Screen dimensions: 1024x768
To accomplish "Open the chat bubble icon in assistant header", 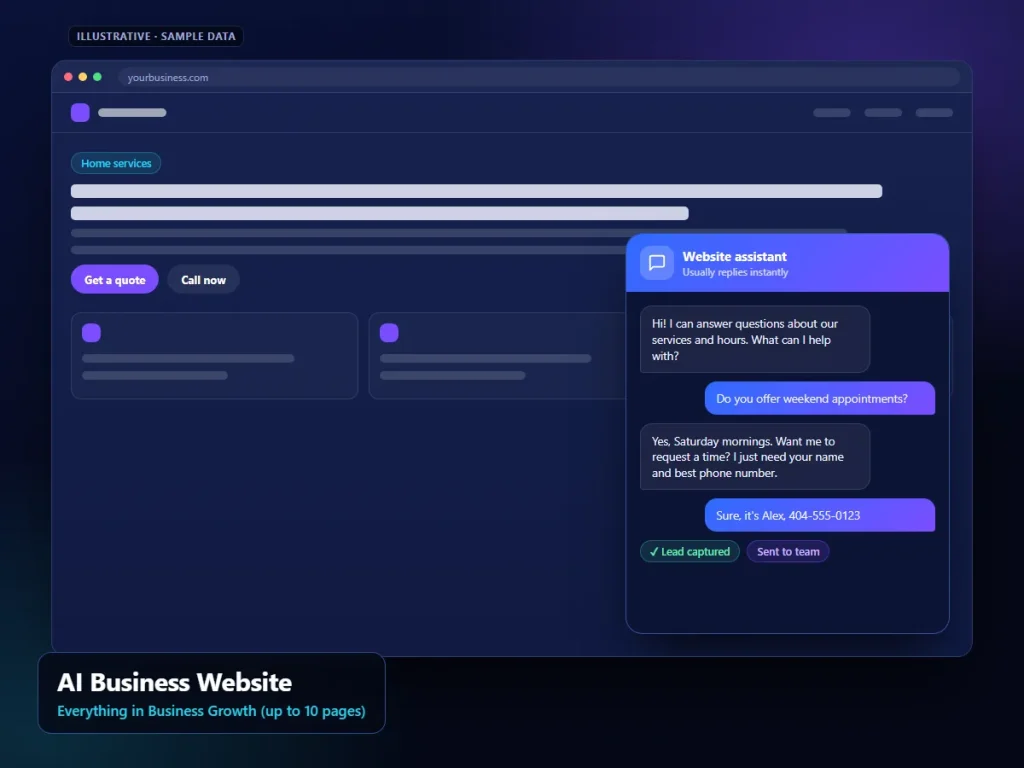I will [656, 263].
